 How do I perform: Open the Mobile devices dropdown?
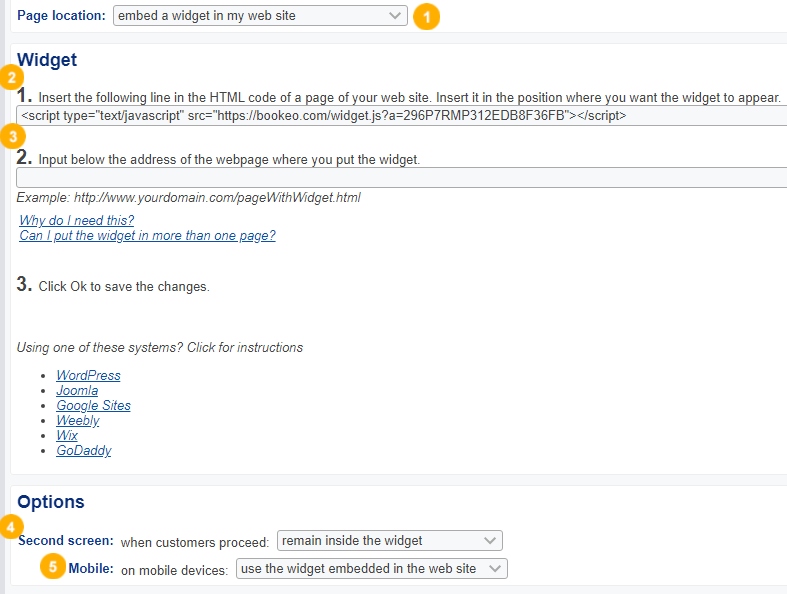click(x=371, y=569)
